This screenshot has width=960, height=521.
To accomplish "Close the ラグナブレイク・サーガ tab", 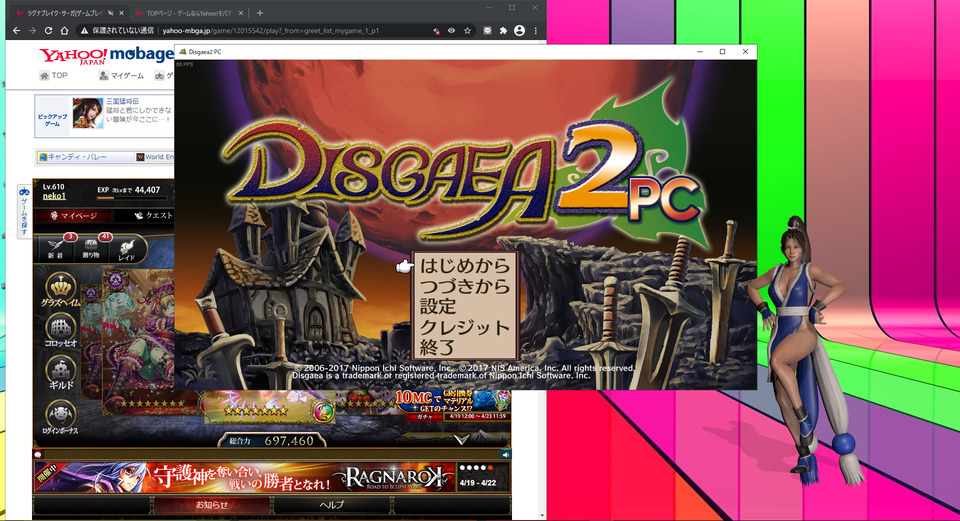I will point(121,13).
